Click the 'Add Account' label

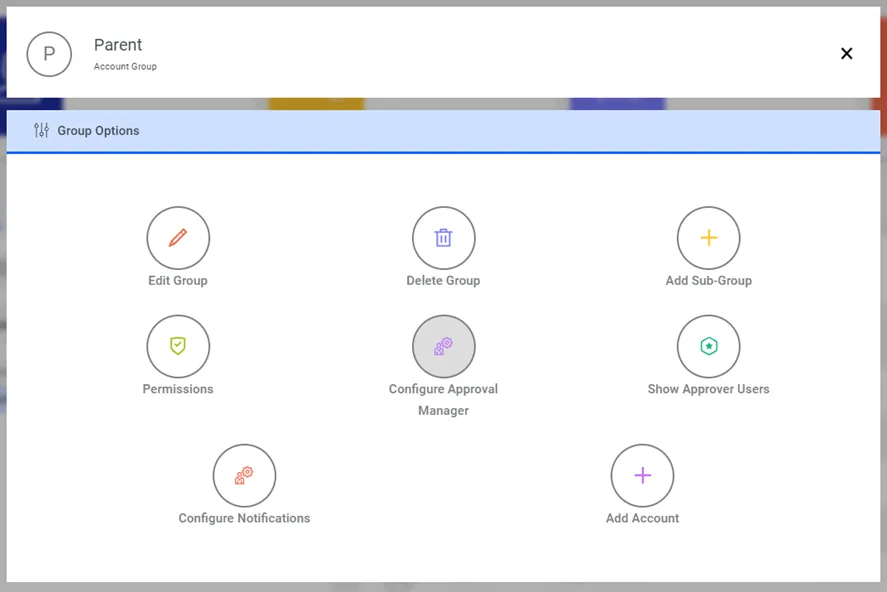[642, 518]
